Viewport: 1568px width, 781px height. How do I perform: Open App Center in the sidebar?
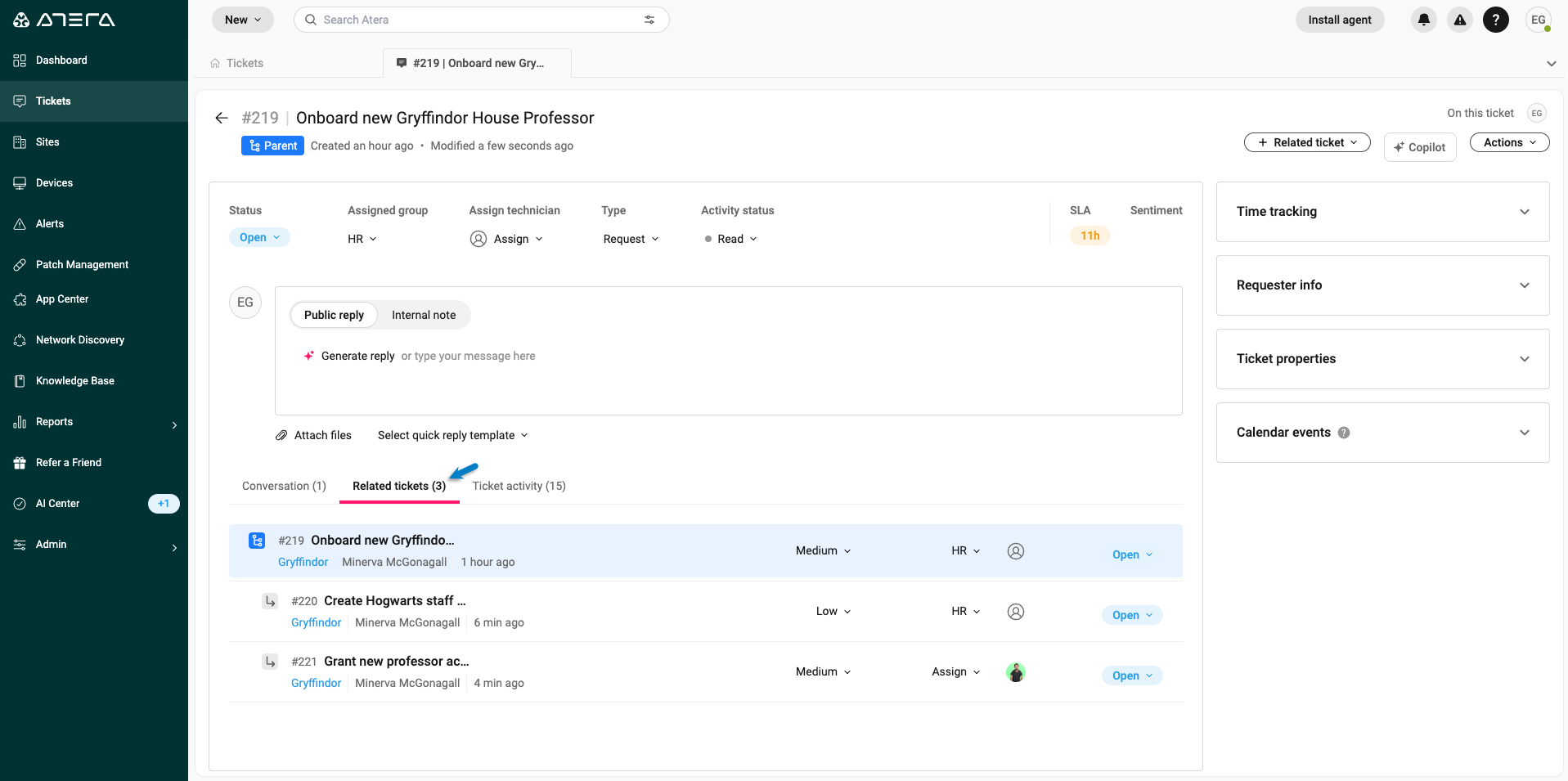click(x=94, y=299)
